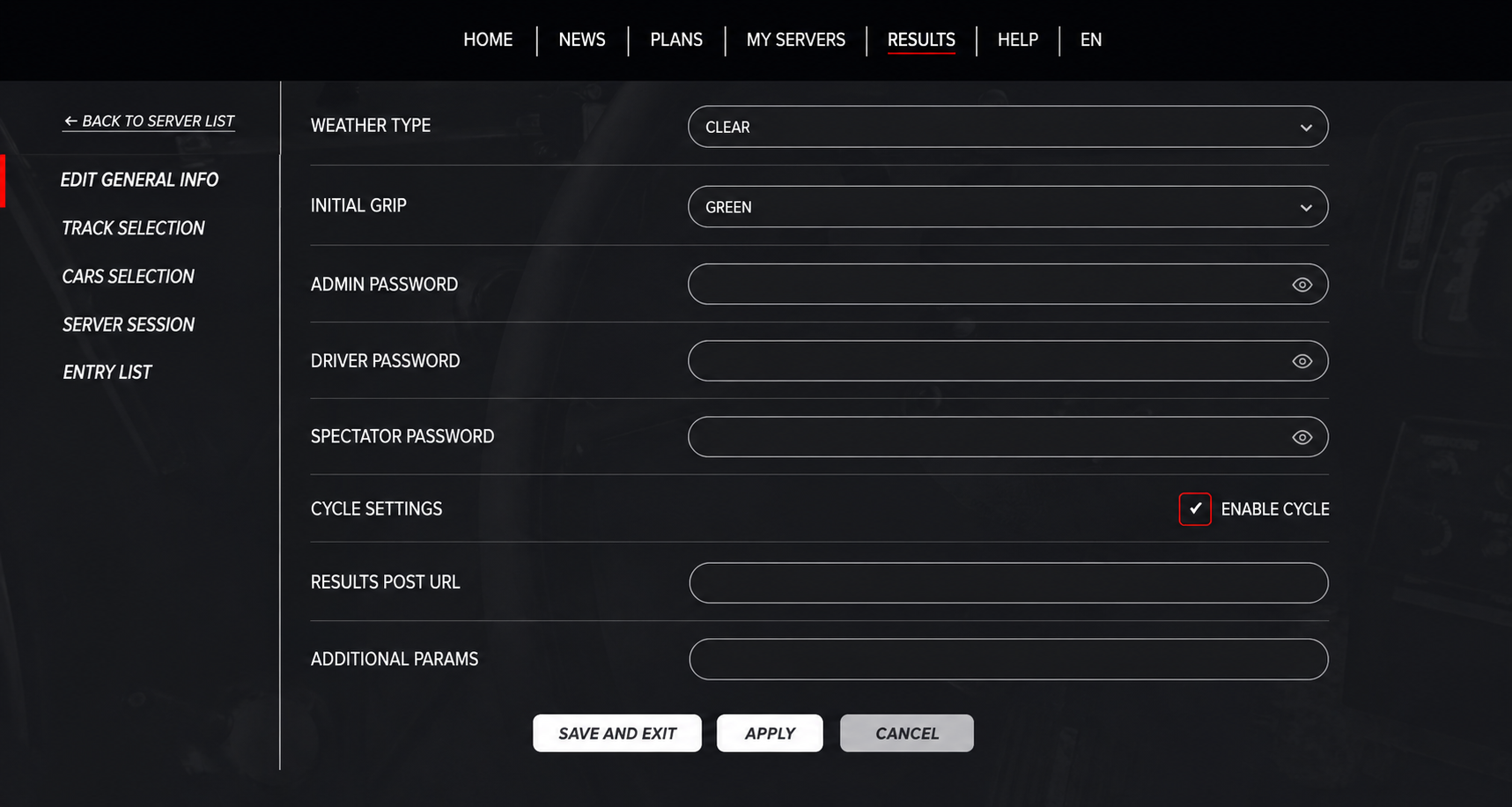
Task: Open the EN language selector
Action: 1090,40
